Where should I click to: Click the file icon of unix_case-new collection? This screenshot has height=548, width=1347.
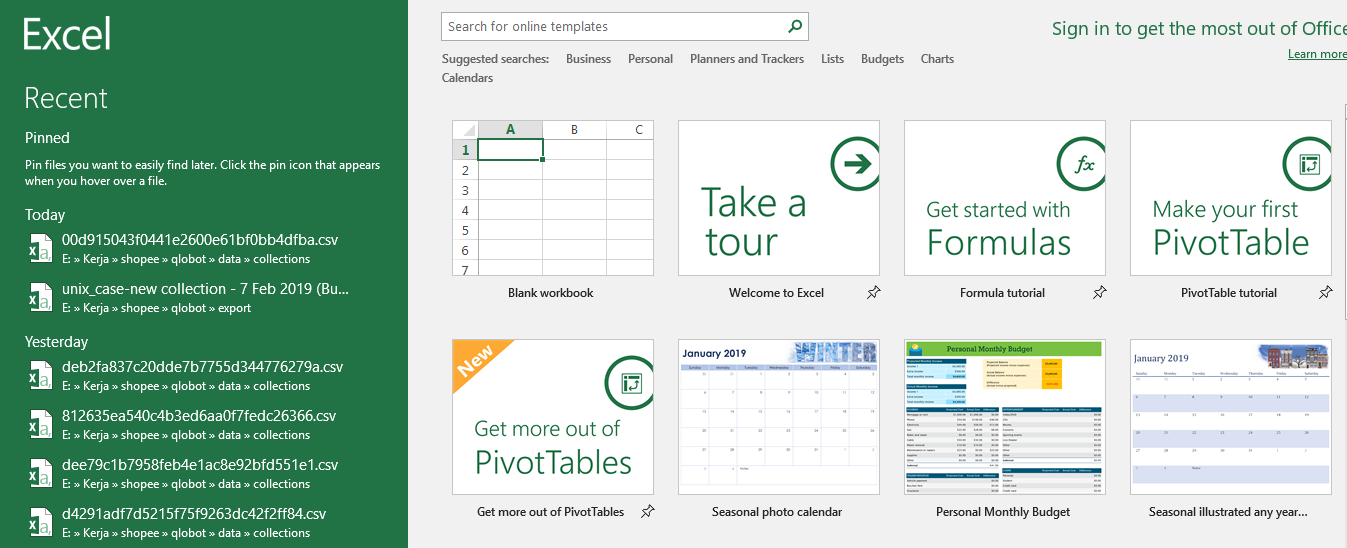(39, 298)
